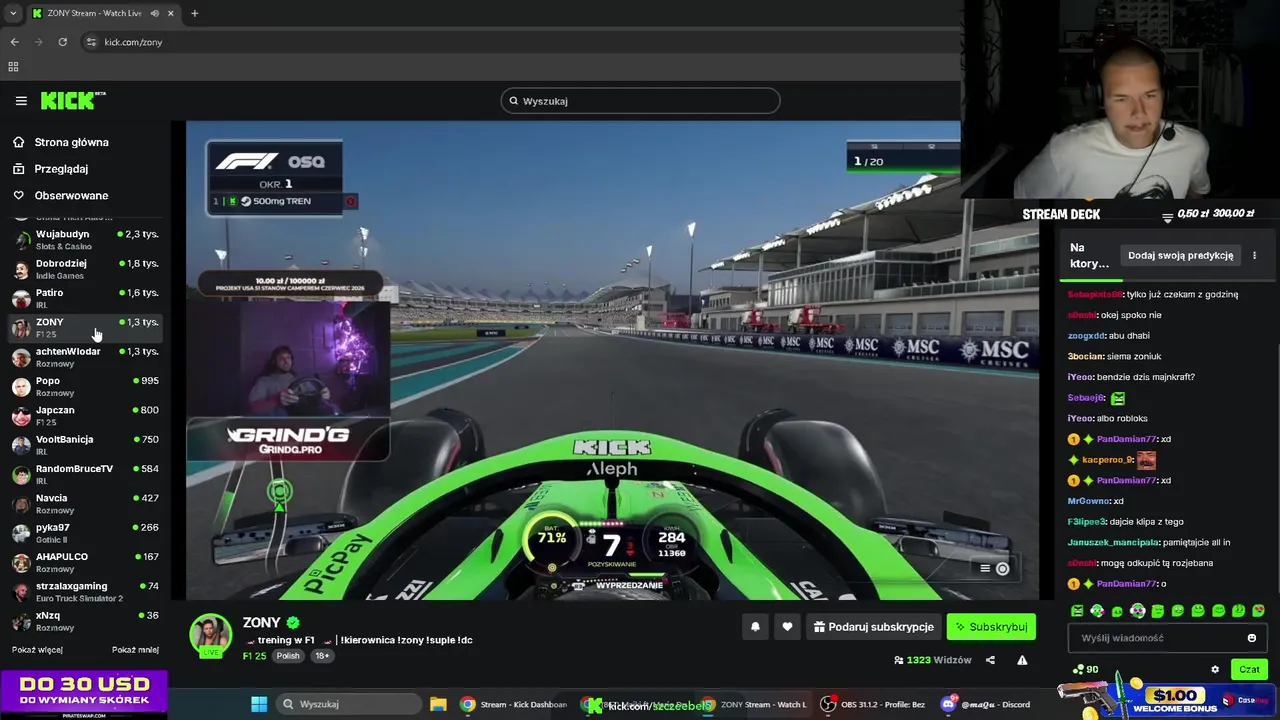Open Patiro channel in sidebar
The height and width of the screenshot is (720, 1280).
tap(85, 298)
